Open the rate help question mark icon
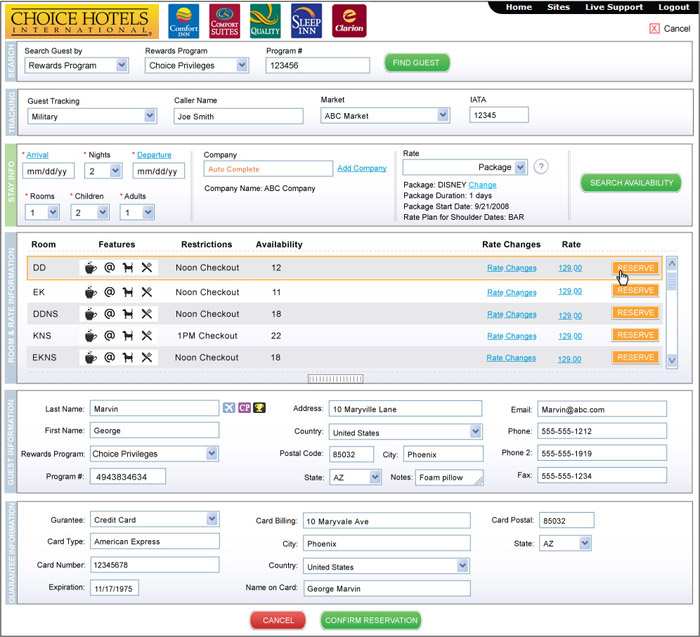The image size is (700, 637). (x=541, y=167)
